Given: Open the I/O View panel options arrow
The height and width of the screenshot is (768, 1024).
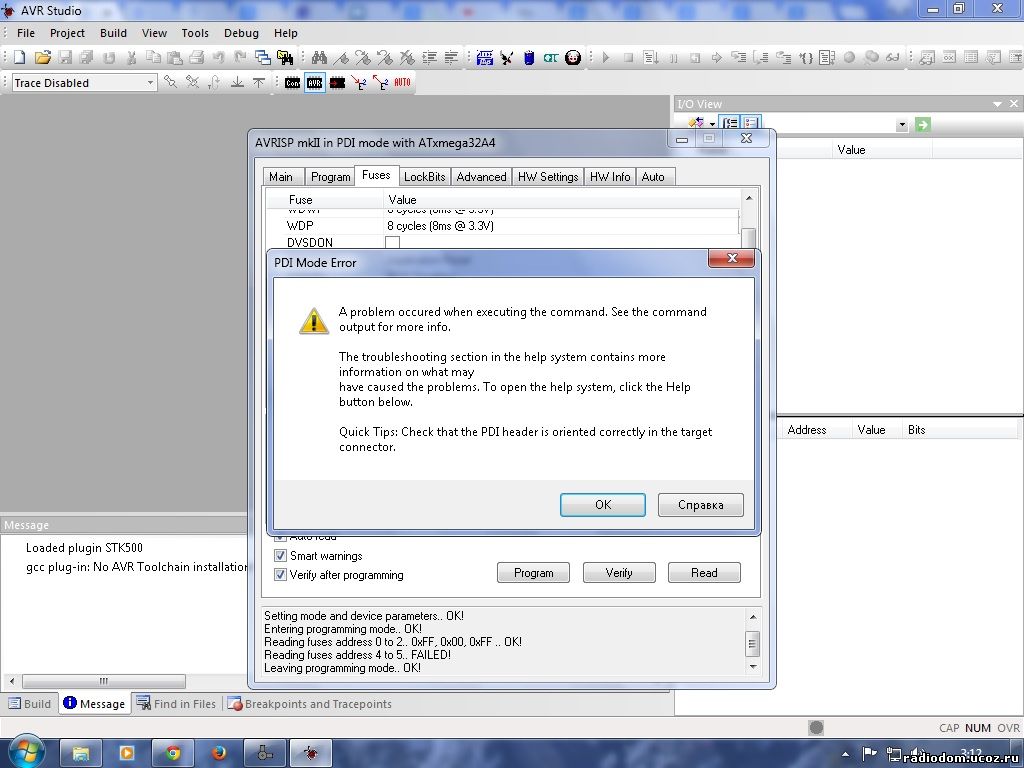Looking at the screenshot, I should pyautogui.click(x=997, y=104).
